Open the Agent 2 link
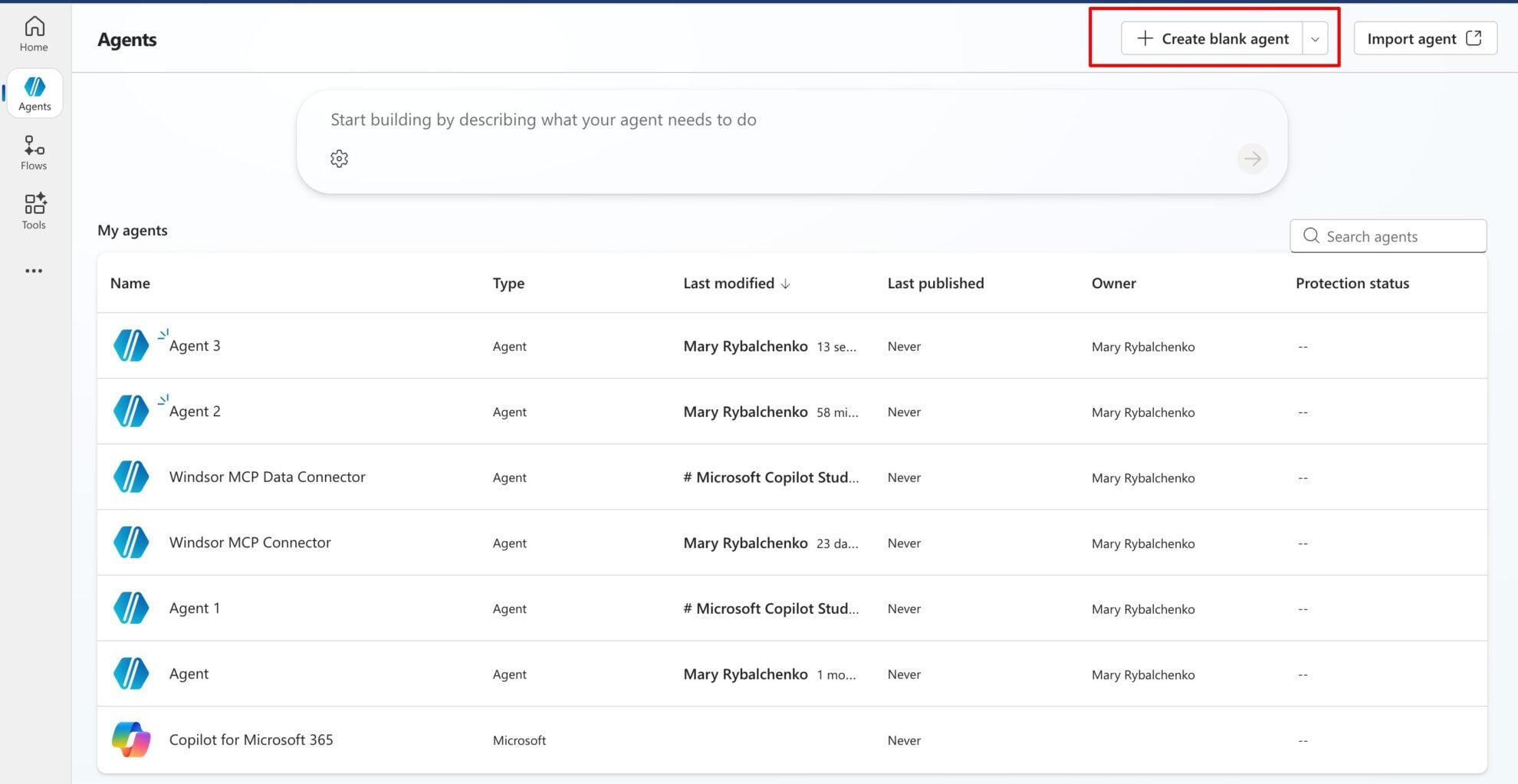 [195, 412]
